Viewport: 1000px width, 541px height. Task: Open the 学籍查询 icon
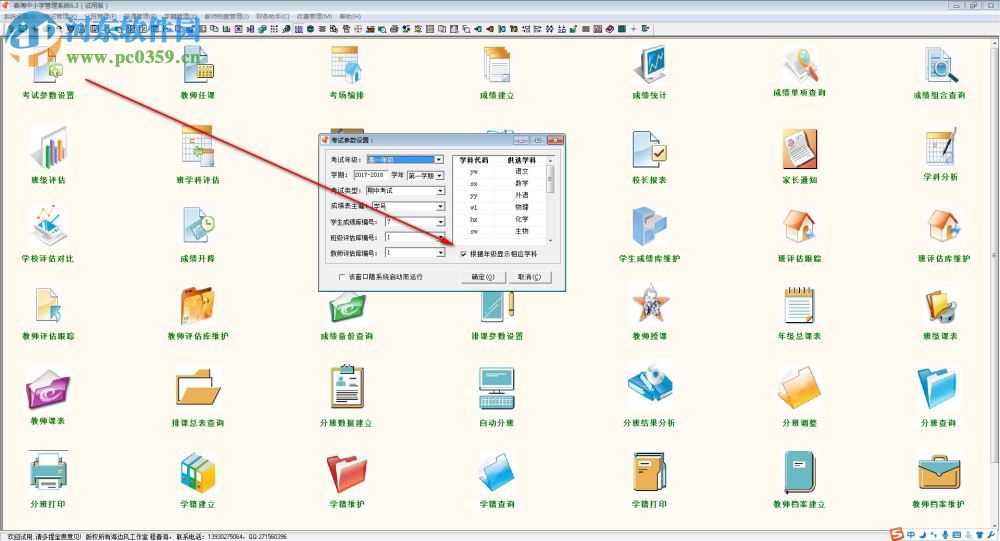497,472
